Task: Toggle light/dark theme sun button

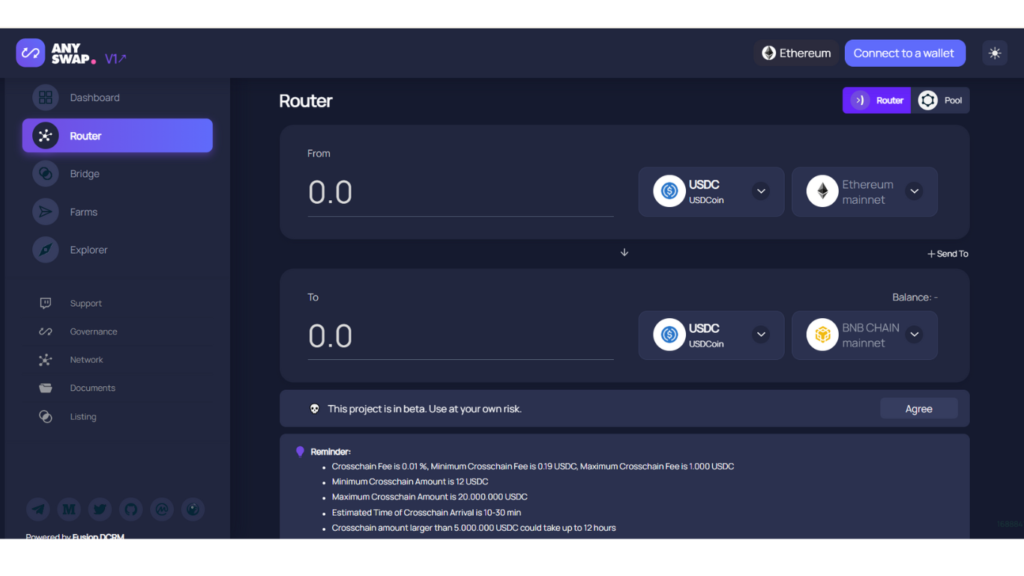Action: [994, 53]
